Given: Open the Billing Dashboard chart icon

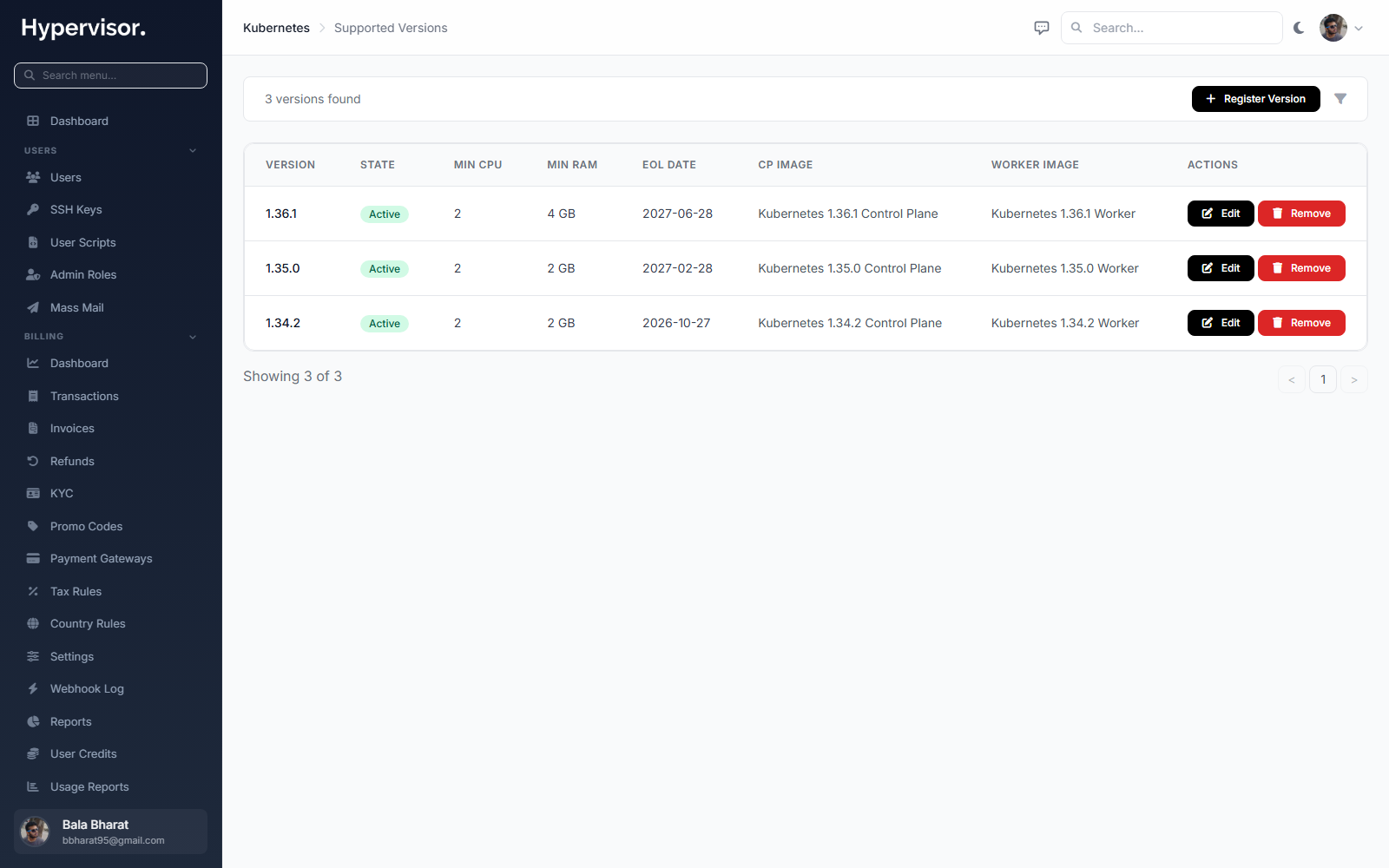Looking at the screenshot, I should [33, 363].
